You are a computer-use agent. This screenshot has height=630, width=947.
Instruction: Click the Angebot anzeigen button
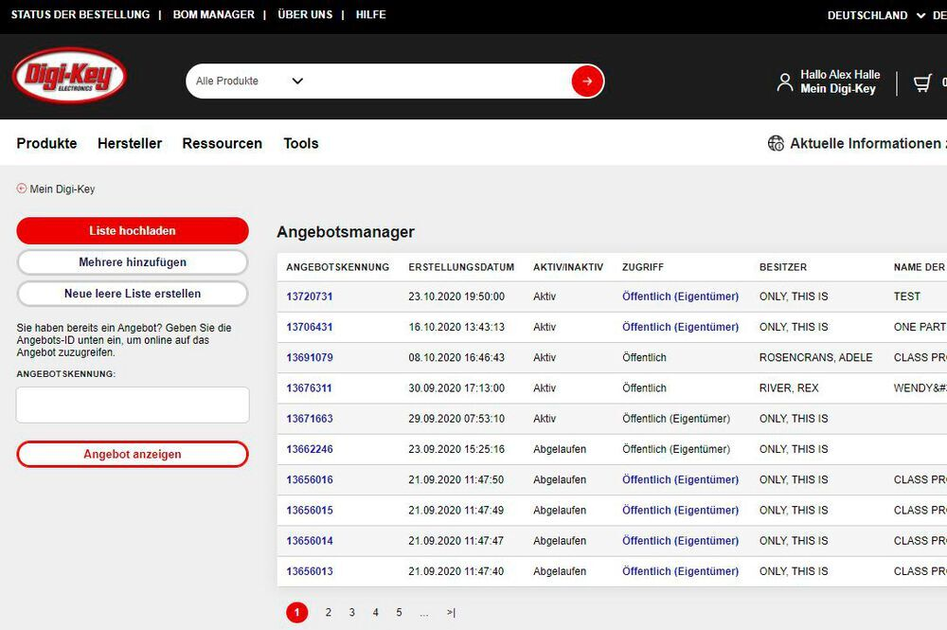coord(131,453)
